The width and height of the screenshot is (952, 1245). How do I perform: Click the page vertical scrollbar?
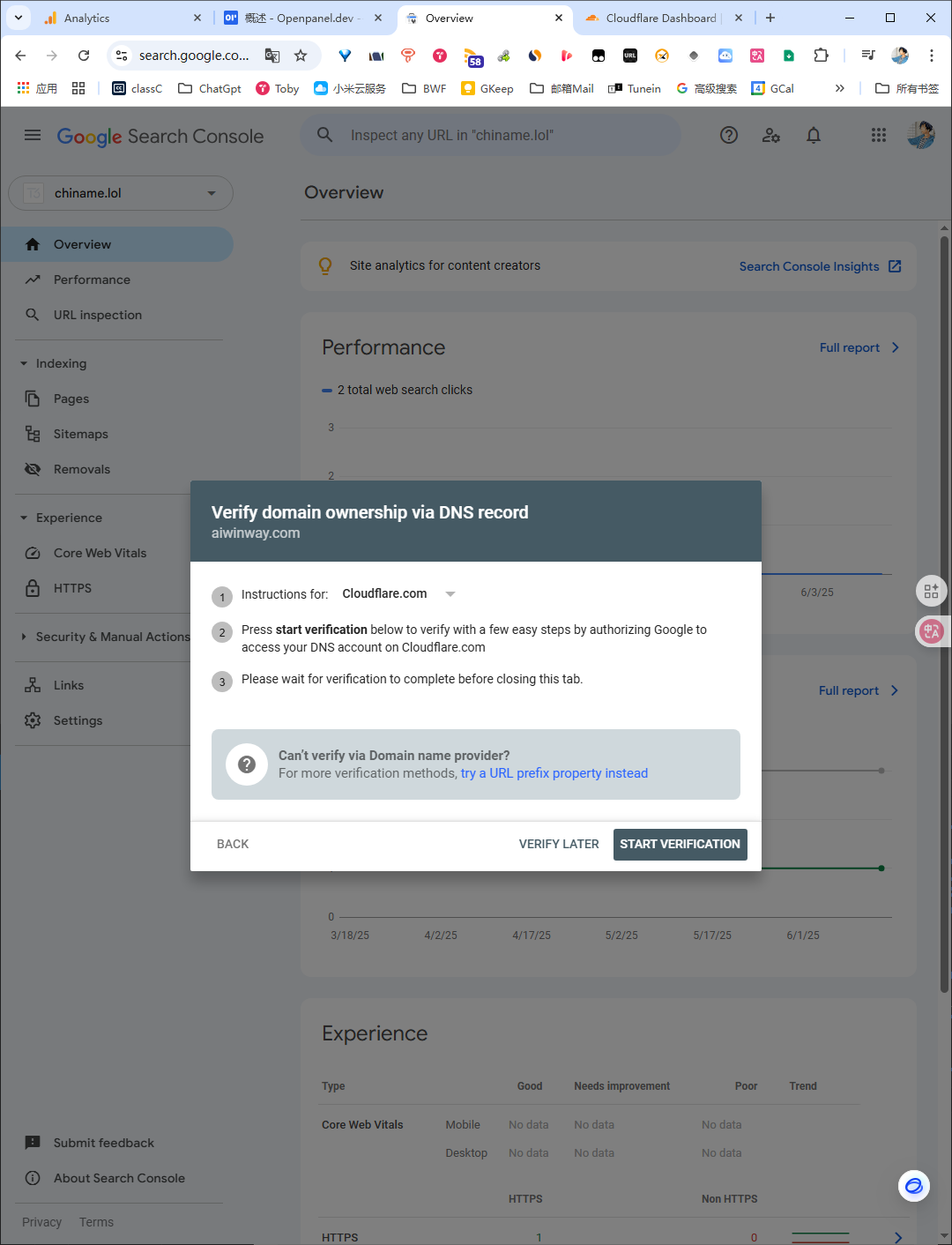coord(944,613)
